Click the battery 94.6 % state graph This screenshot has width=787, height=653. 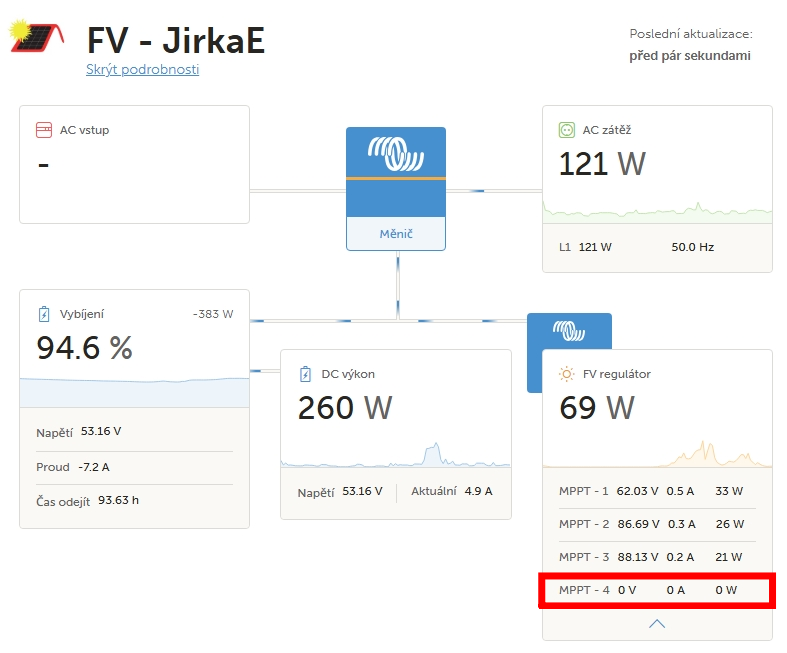(x=135, y=393)
